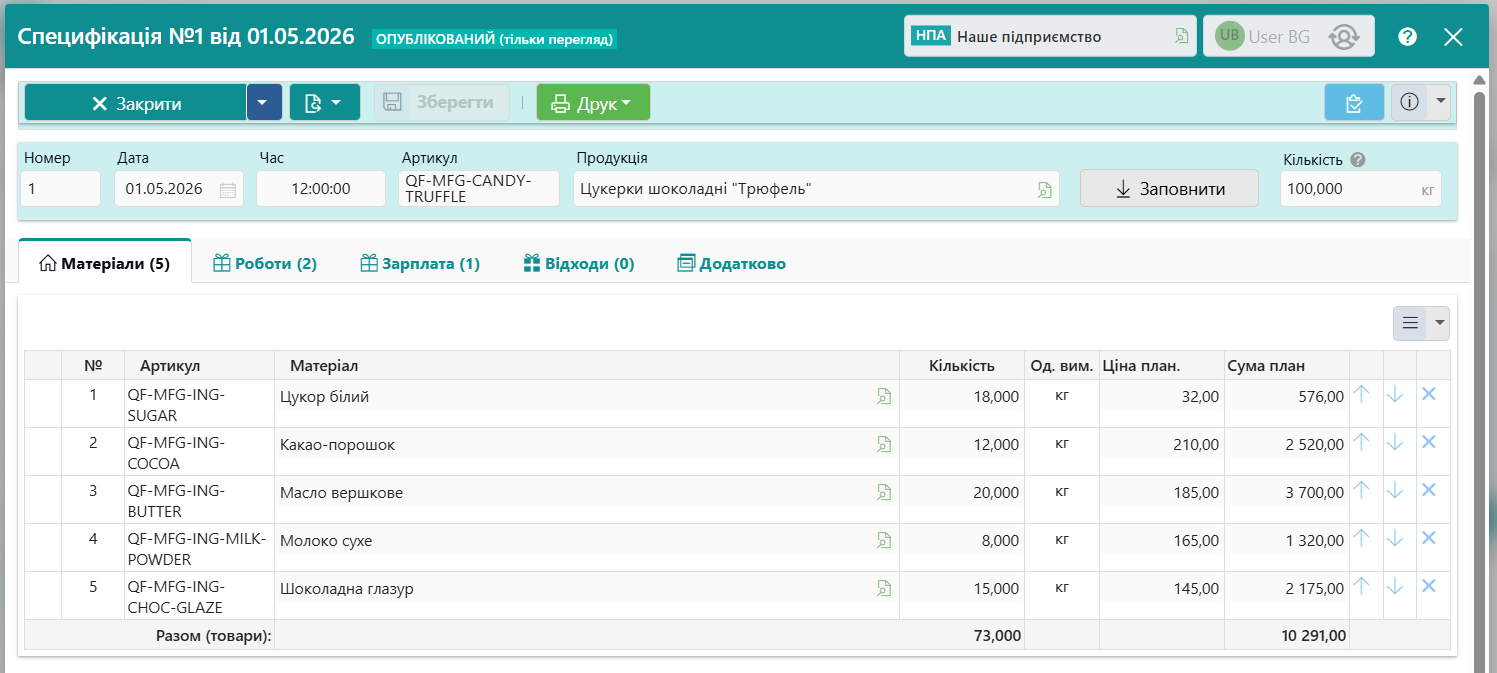Move Цукор білий row down with arrow
Viewport: 1497px width, 673px height.
[x=1395, y=394]
